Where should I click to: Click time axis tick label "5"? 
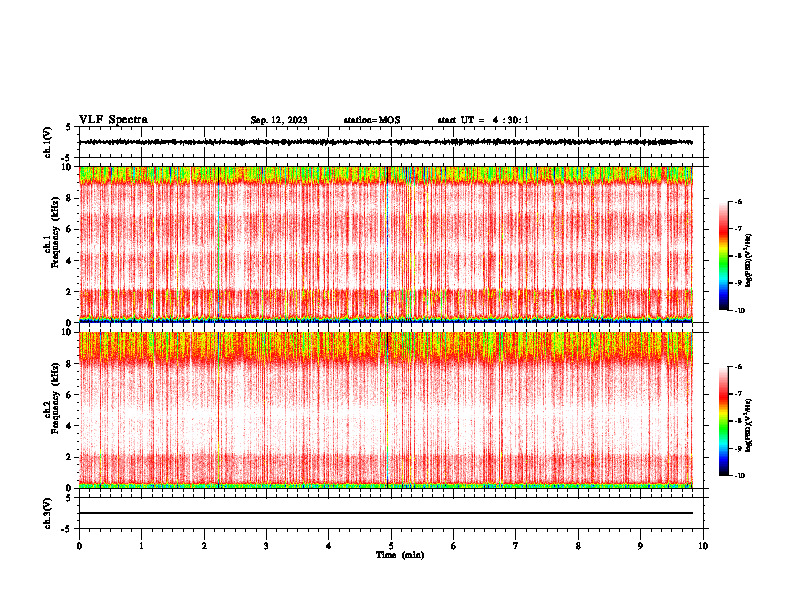pos(391,546)
